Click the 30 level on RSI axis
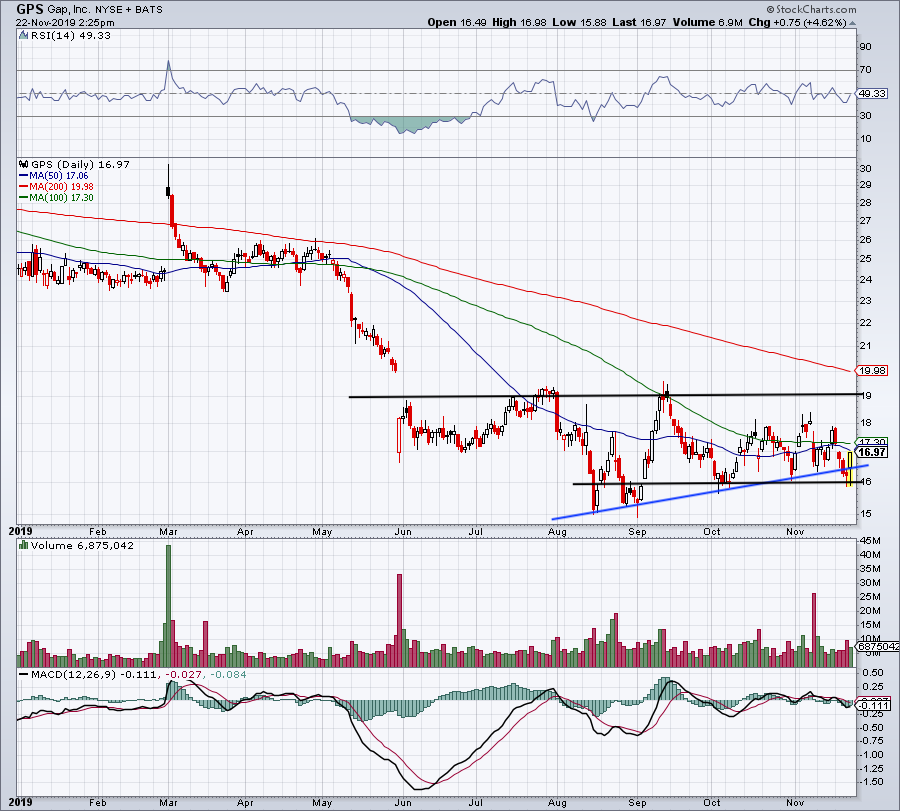This screenshot has height=811, width=900. (x=865, y=116)
